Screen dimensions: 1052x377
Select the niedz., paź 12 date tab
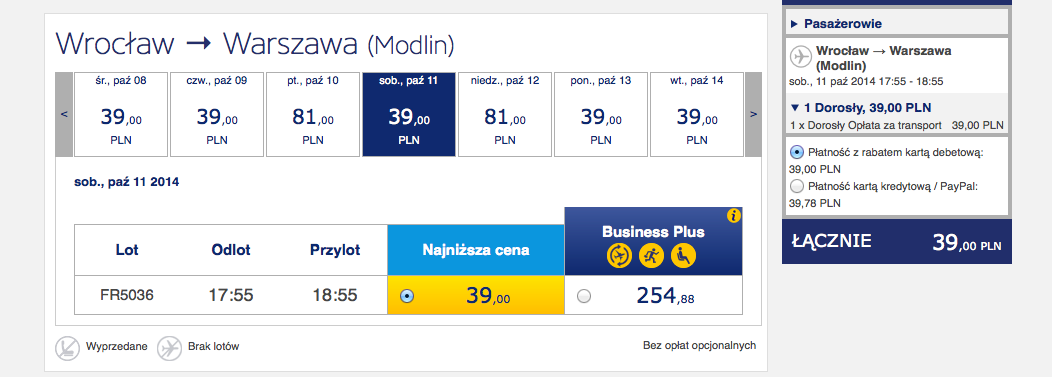point(505,115)
